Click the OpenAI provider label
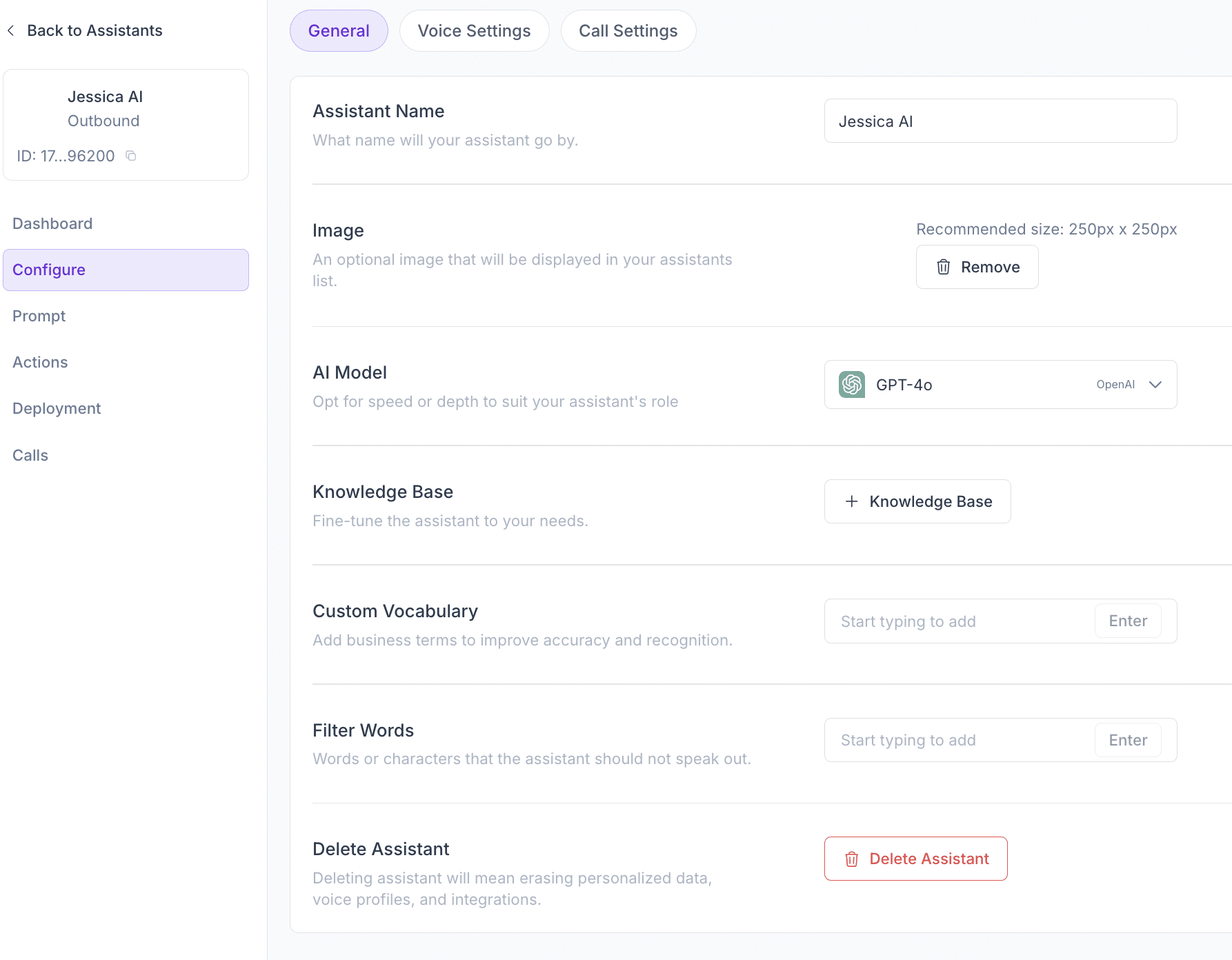The width and height of the screenshot is (1232, 960). [x=1115, y=385]
